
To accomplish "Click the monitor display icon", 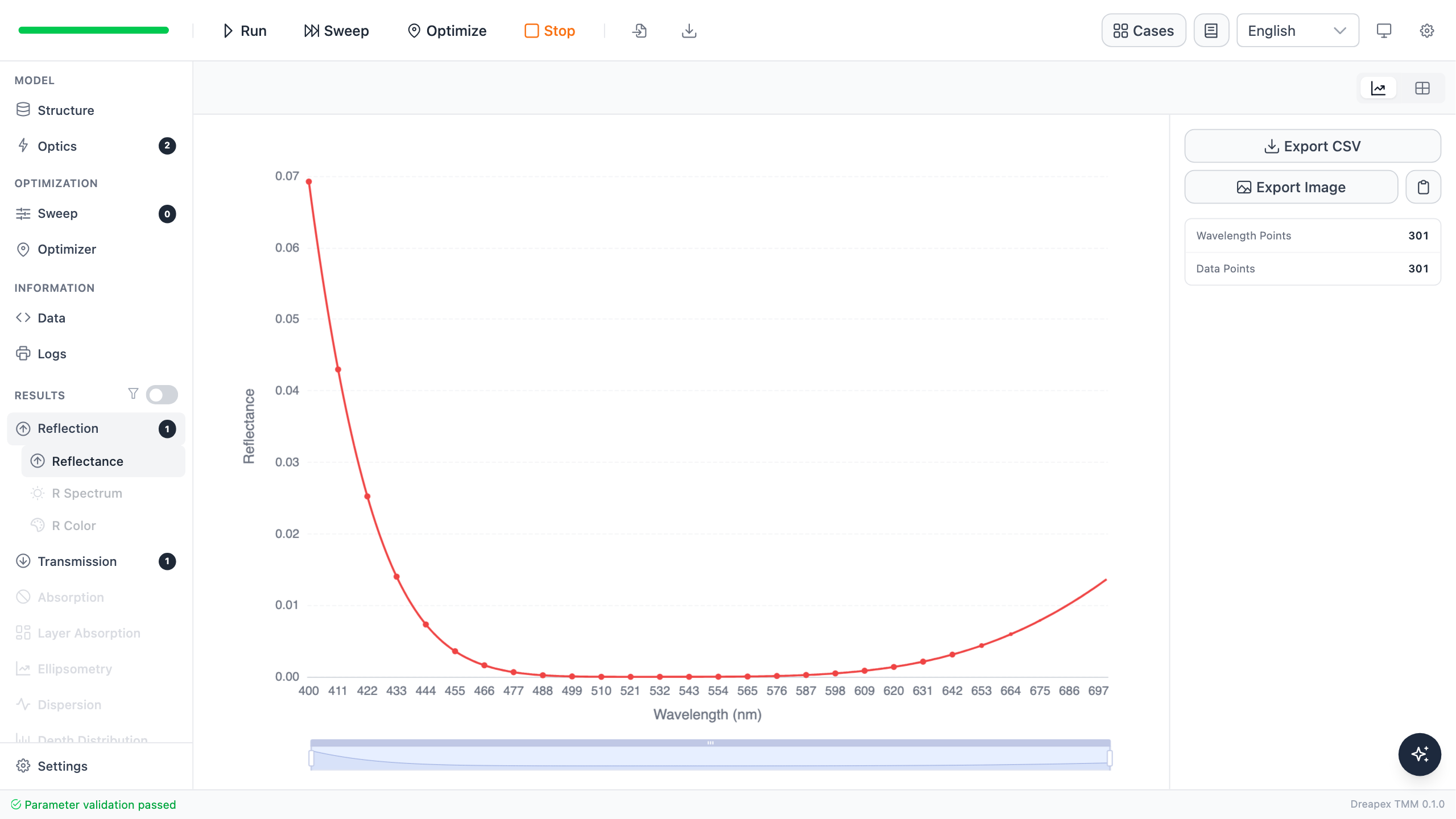I will tap(1384, 31).
